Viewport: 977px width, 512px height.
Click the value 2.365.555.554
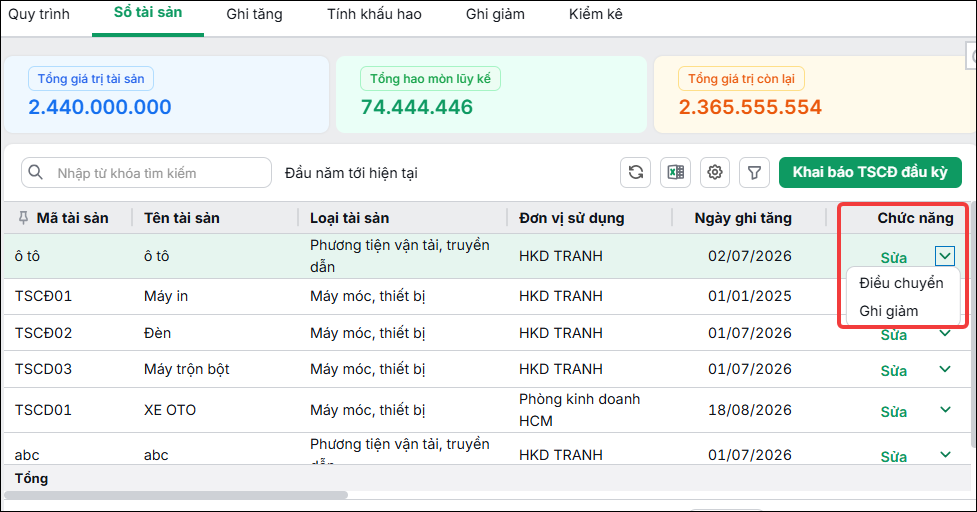(750, 107)
